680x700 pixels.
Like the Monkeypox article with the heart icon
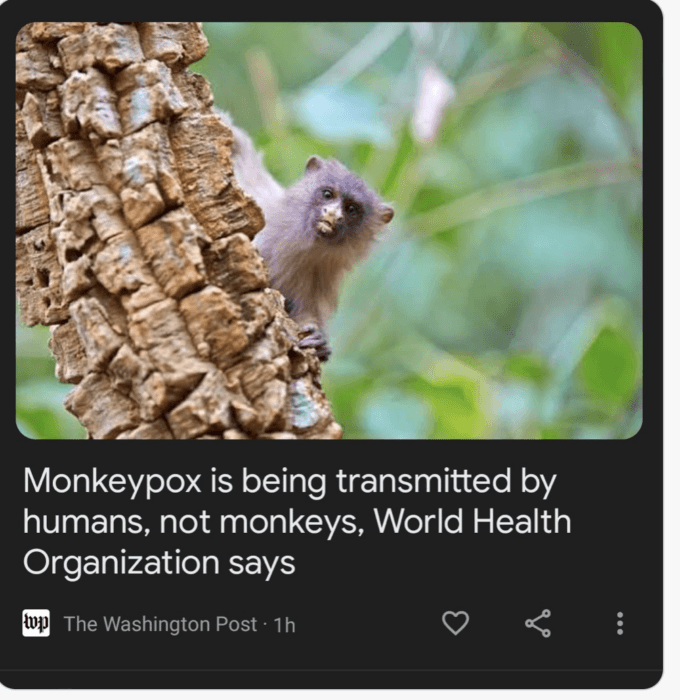coord(455,623)
